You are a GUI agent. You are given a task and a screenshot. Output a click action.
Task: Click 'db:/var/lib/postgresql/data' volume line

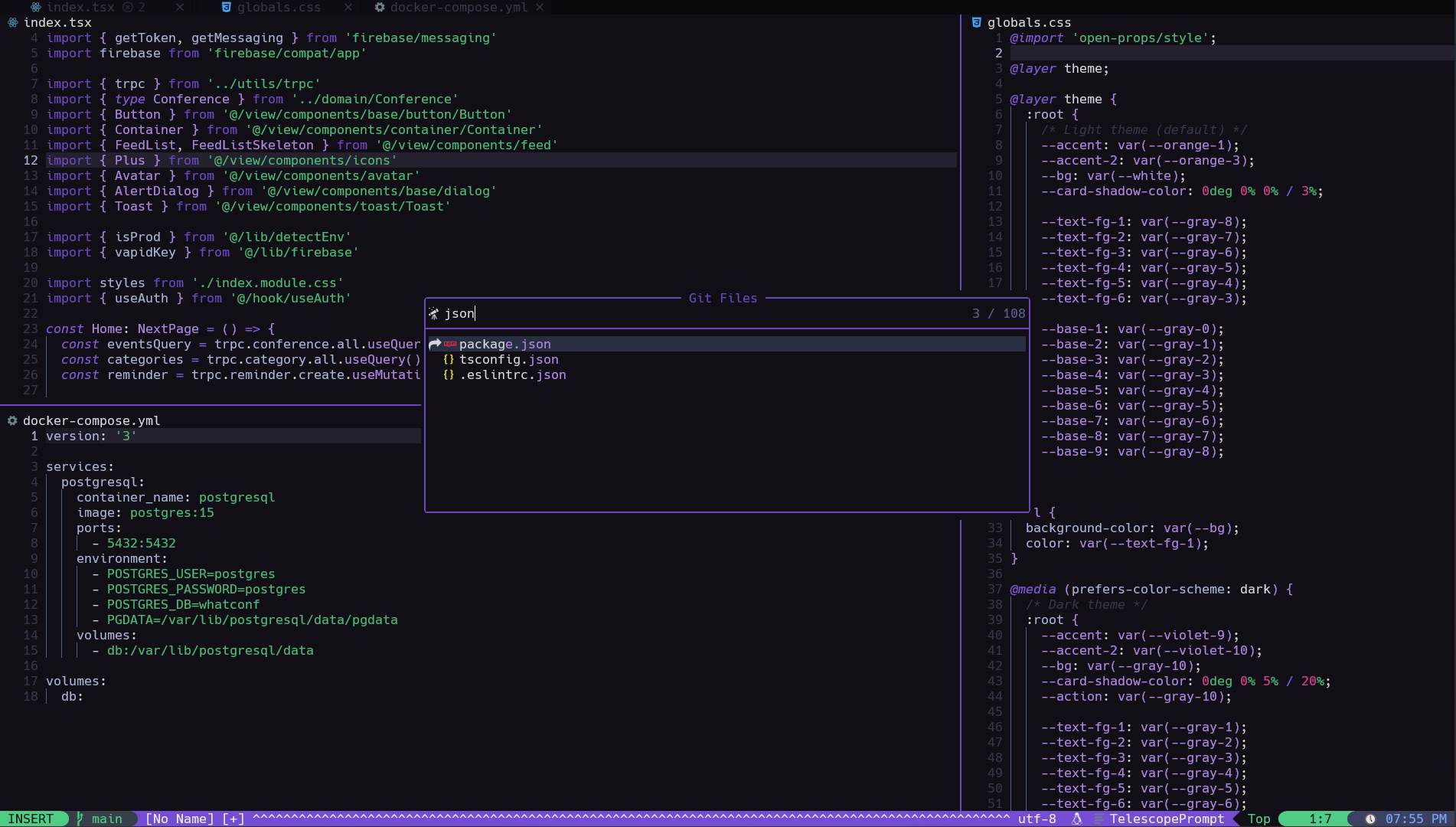pyautogui.click(x=210, y=650)
